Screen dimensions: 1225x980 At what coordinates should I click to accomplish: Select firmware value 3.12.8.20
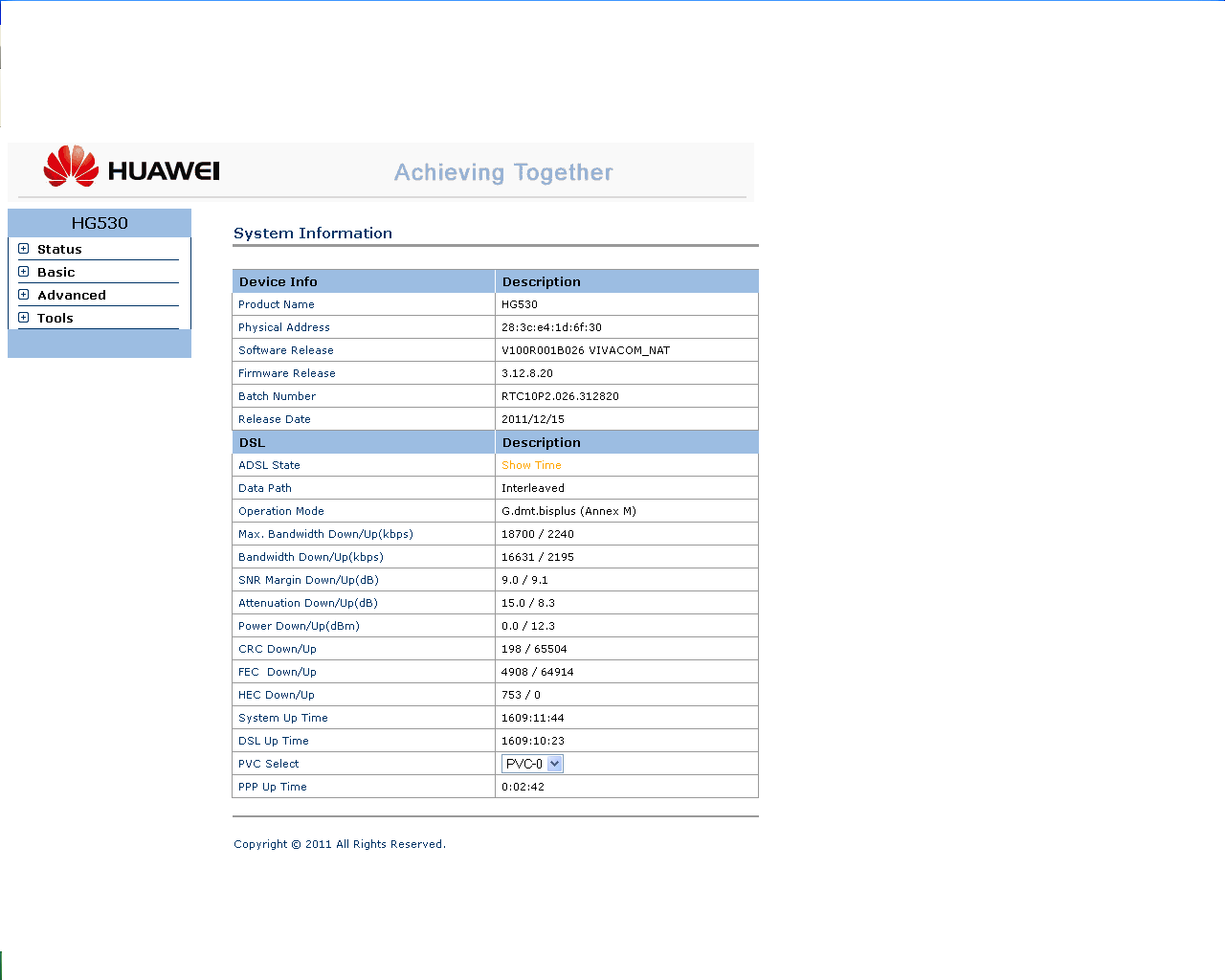pos(527,373)
